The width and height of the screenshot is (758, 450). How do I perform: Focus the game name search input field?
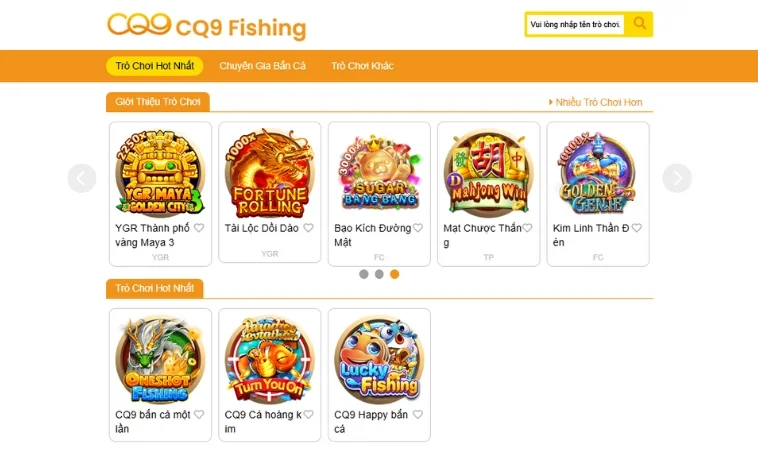(x=575, y=24)
